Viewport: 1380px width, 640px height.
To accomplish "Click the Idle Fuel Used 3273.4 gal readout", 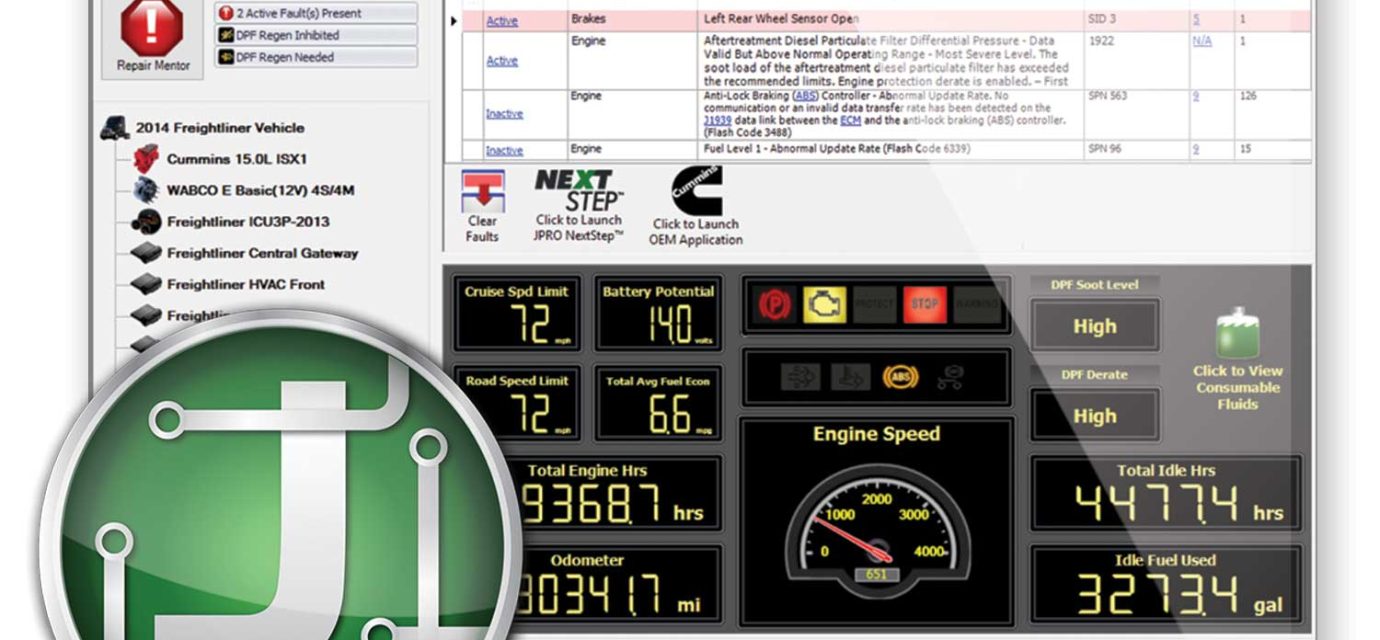I will coord(1167,583).
